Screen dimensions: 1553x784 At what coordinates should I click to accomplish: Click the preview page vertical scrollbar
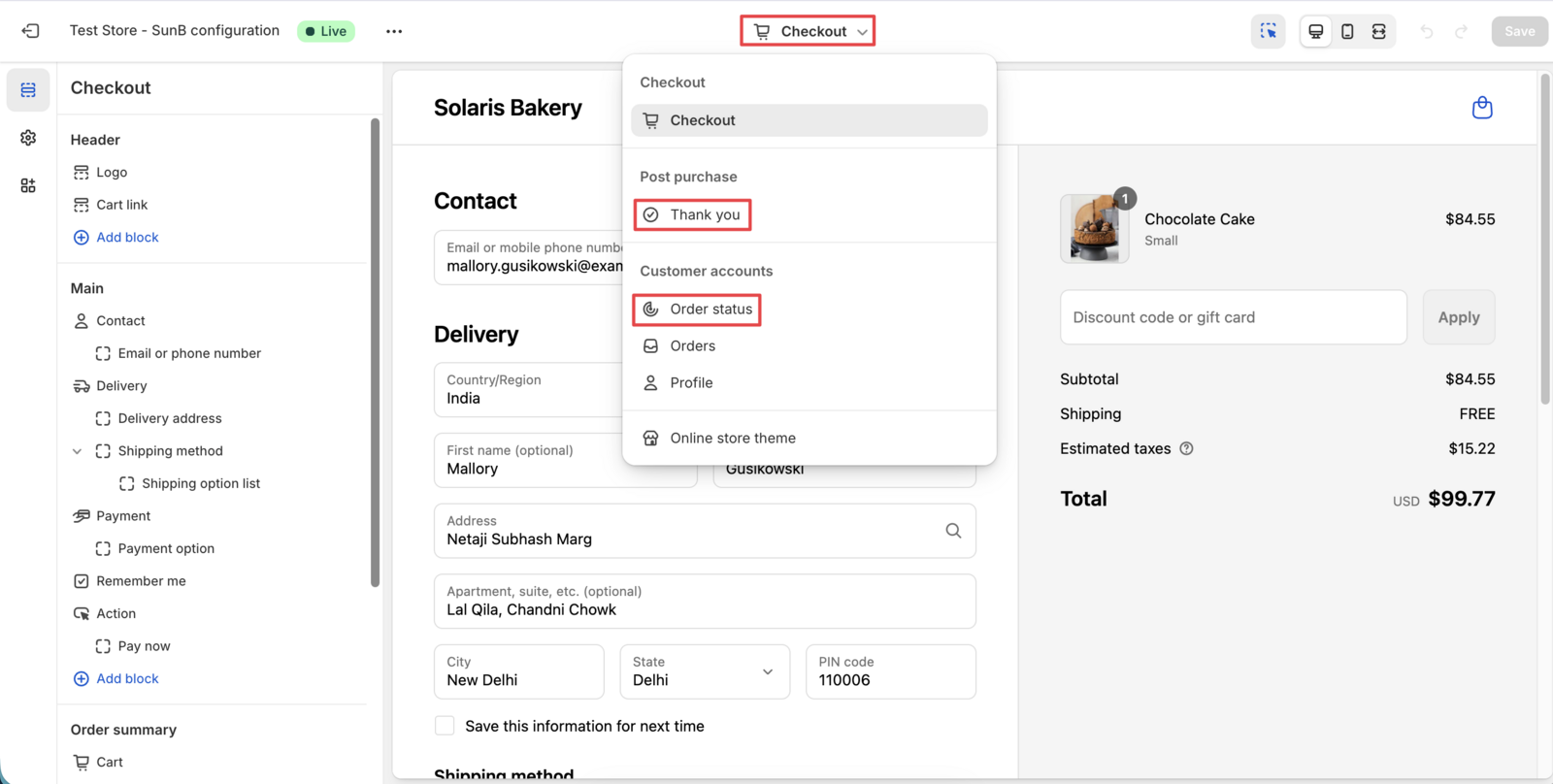click(1545, 239)
